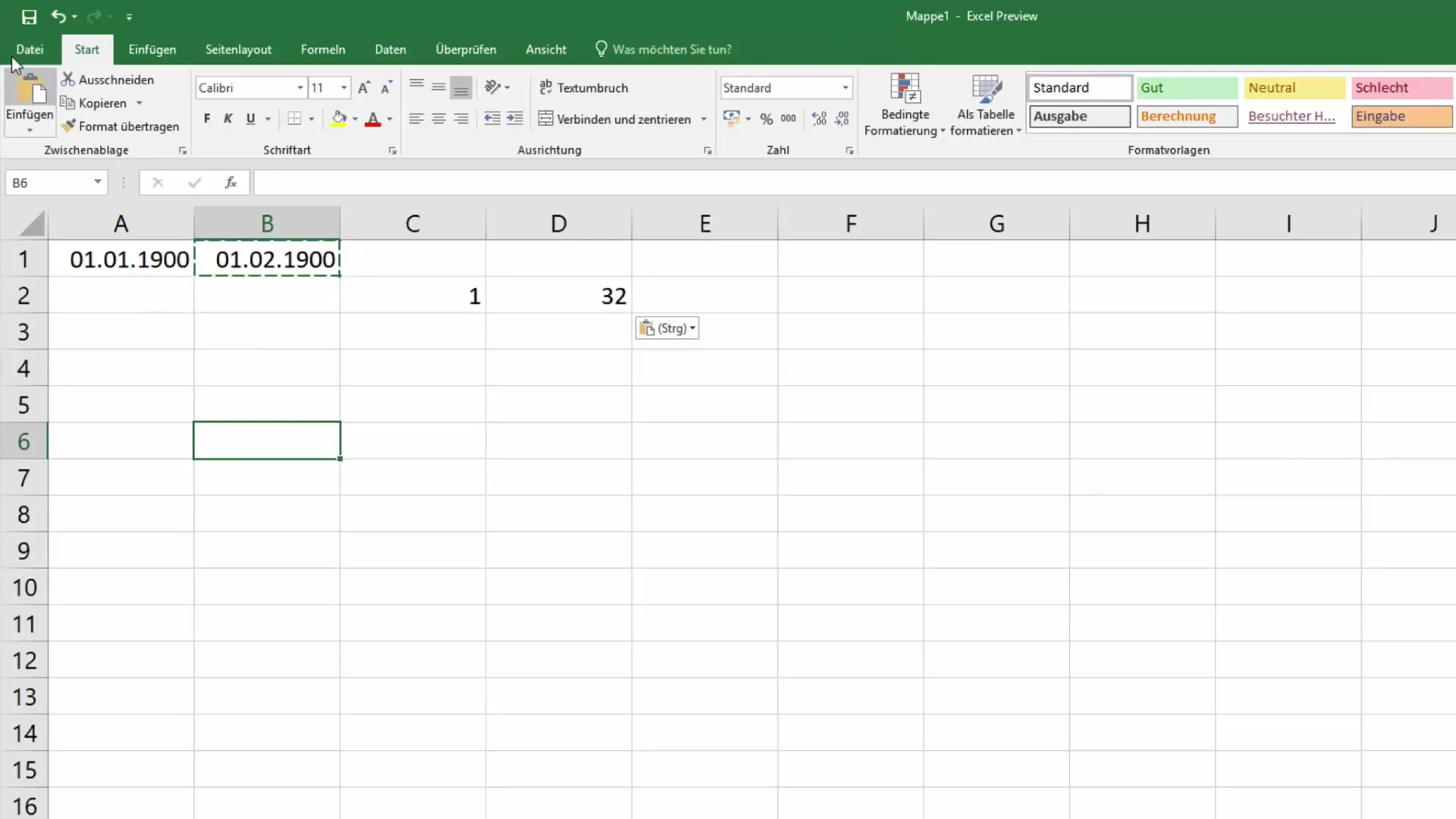
Task: Toggle bold (F) formatting
Action: point(207,119)
